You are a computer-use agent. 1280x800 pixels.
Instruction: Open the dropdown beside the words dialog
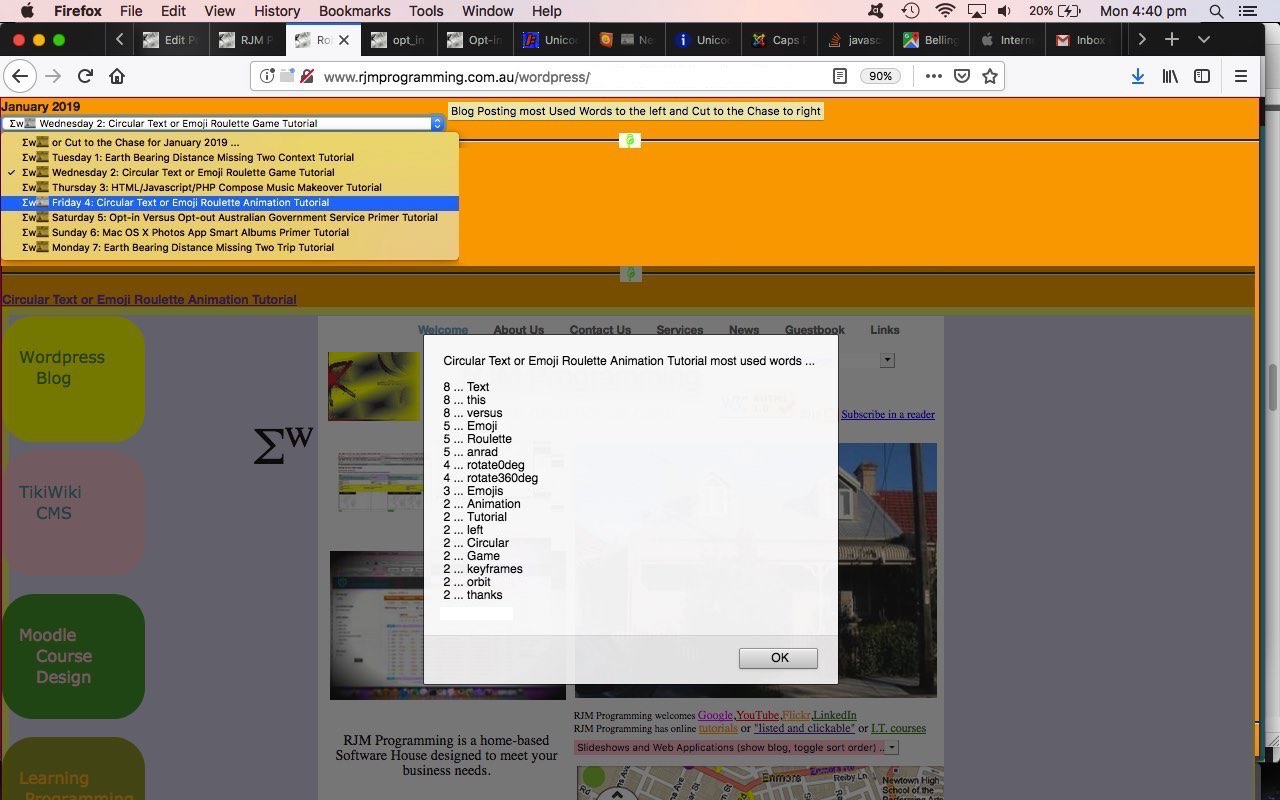pos(886,360)
